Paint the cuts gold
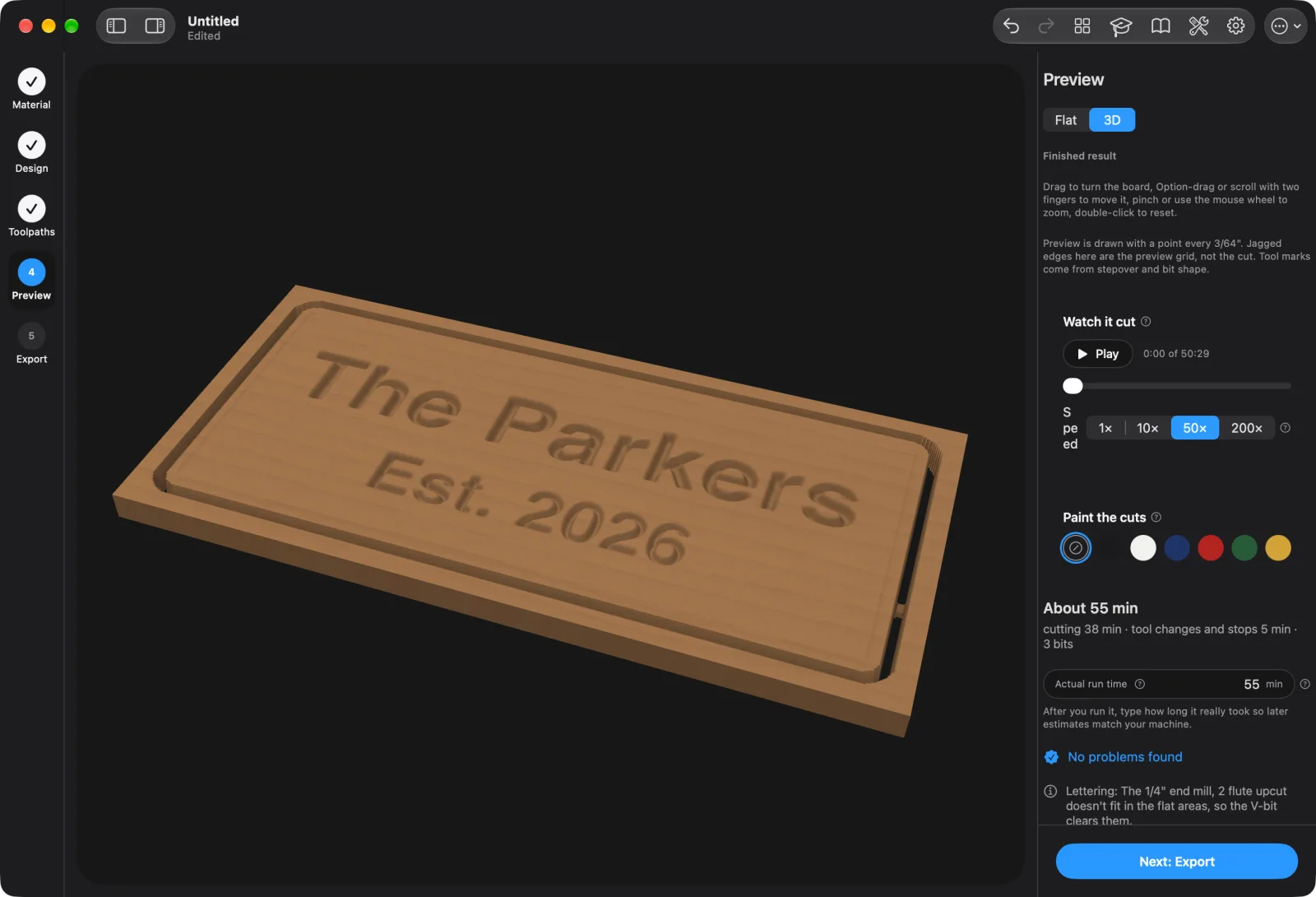The height and width of the screenshot is (897, 1316). tap(1278, 548)
